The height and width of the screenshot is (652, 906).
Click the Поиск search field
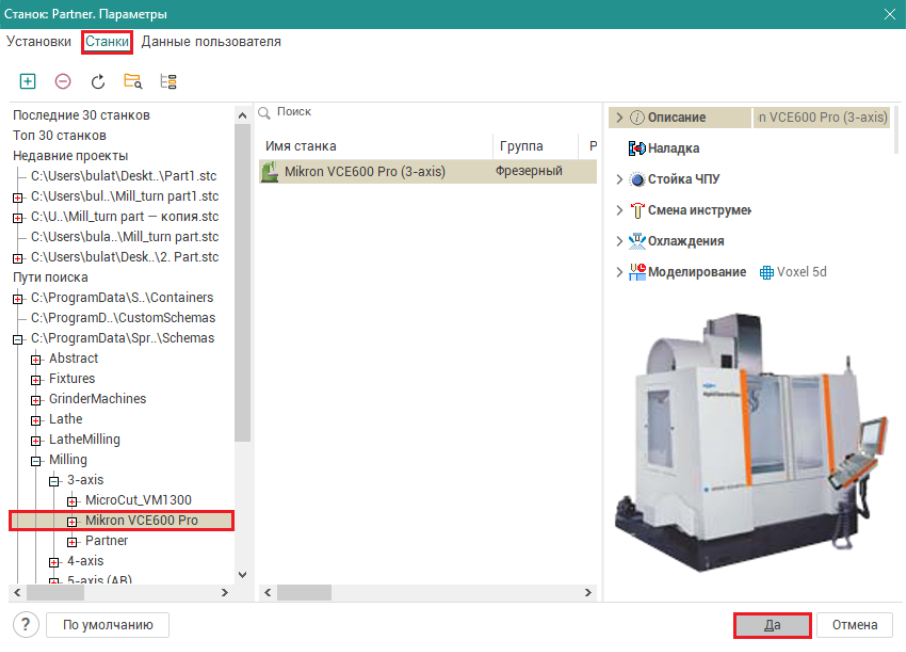click(x=420, y=113)
